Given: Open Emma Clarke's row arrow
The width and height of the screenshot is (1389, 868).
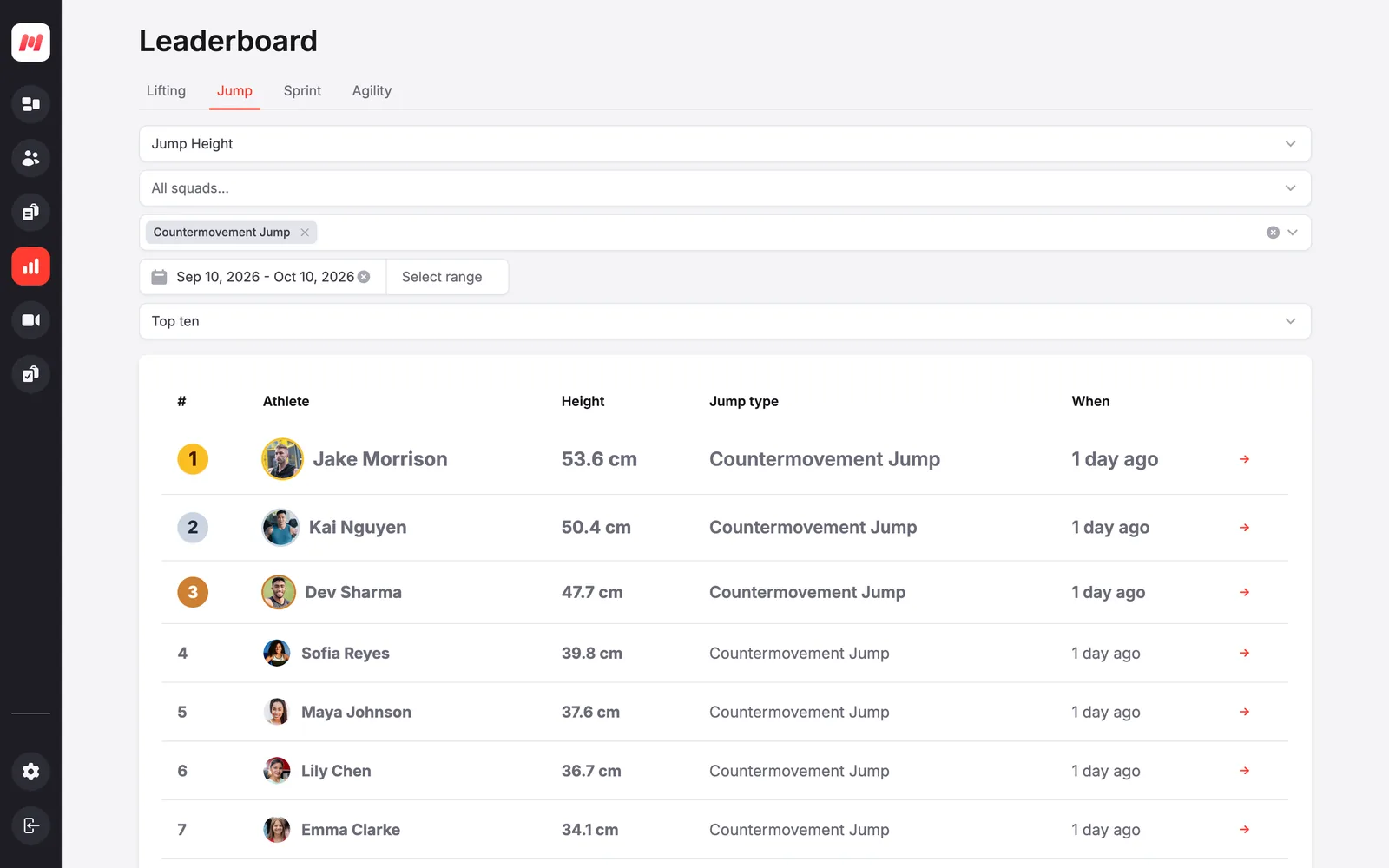Looking at the screenshot, I should click(1244, 830).
